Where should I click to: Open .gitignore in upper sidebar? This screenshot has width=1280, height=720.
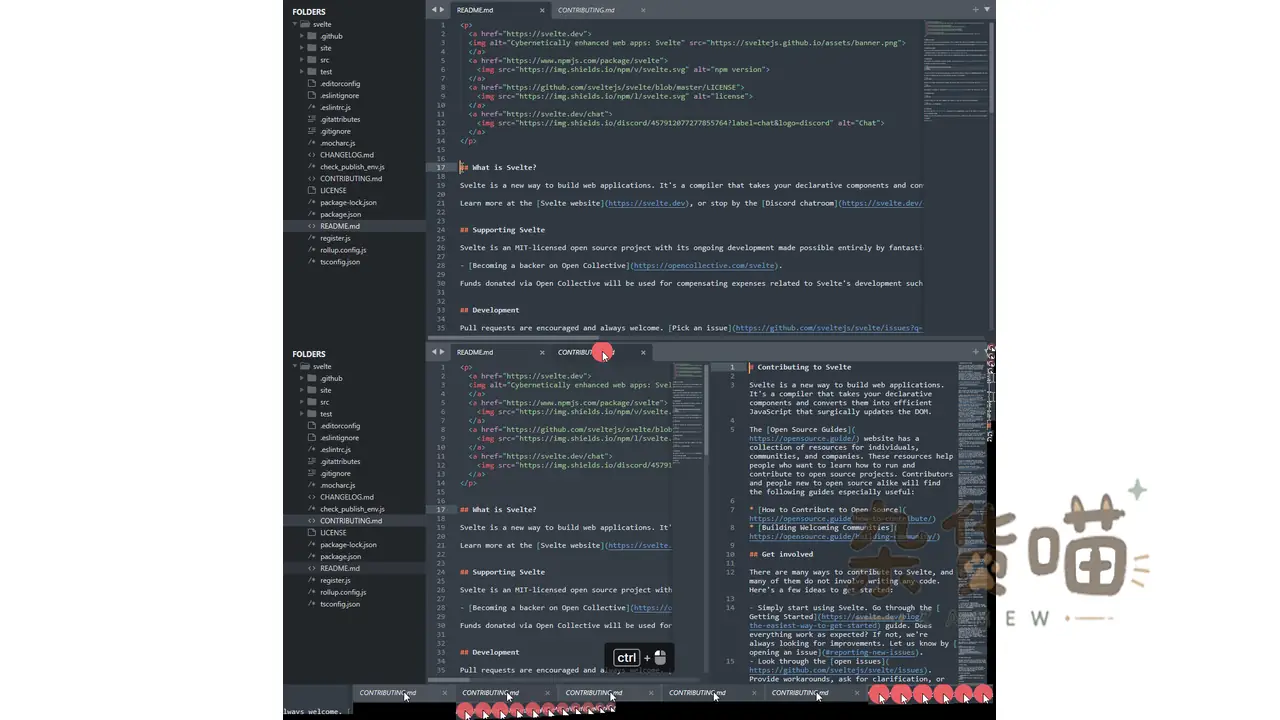pyautogui.click(x=335, y=131)
